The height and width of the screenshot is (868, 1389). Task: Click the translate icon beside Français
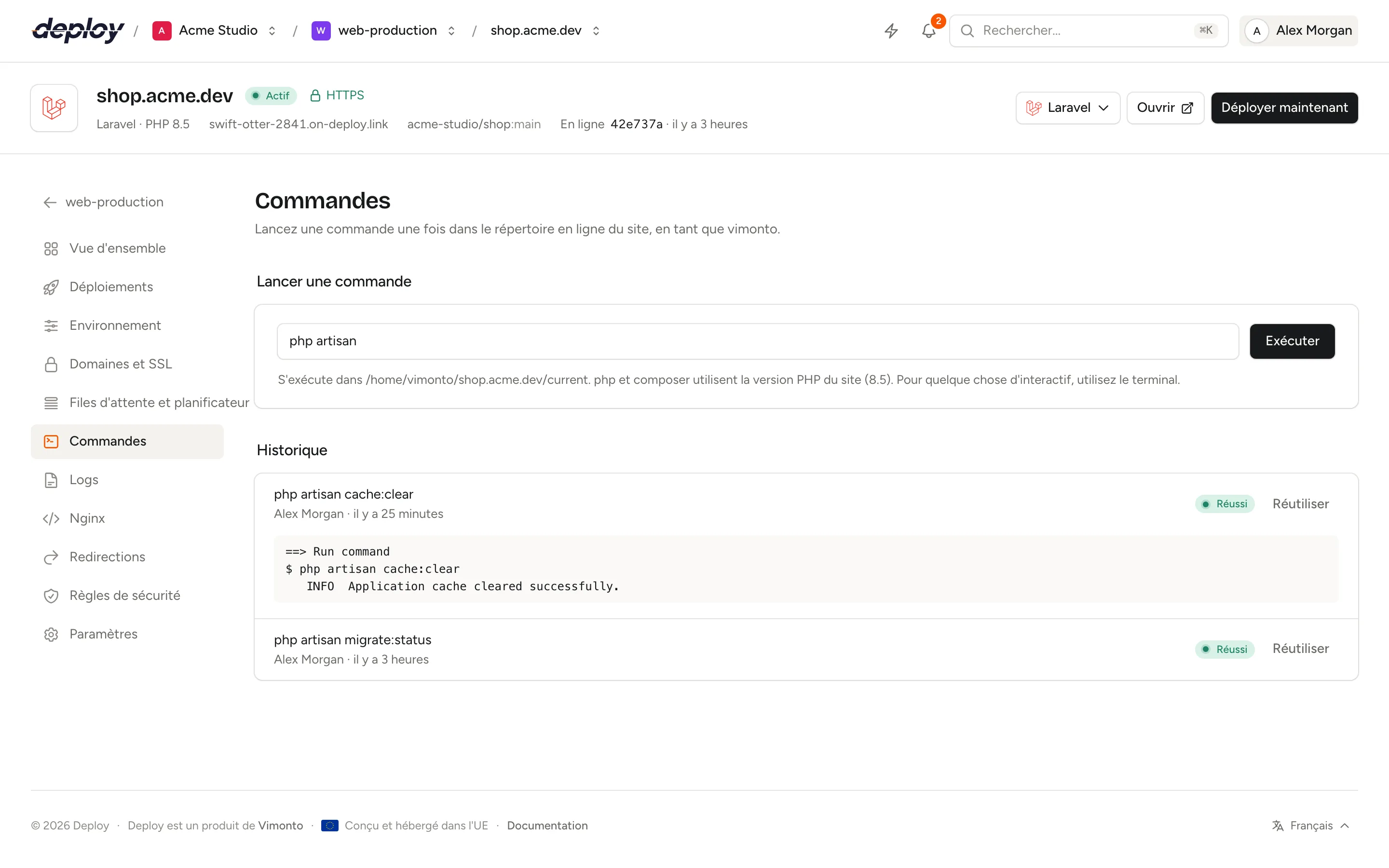[1278, 826]
